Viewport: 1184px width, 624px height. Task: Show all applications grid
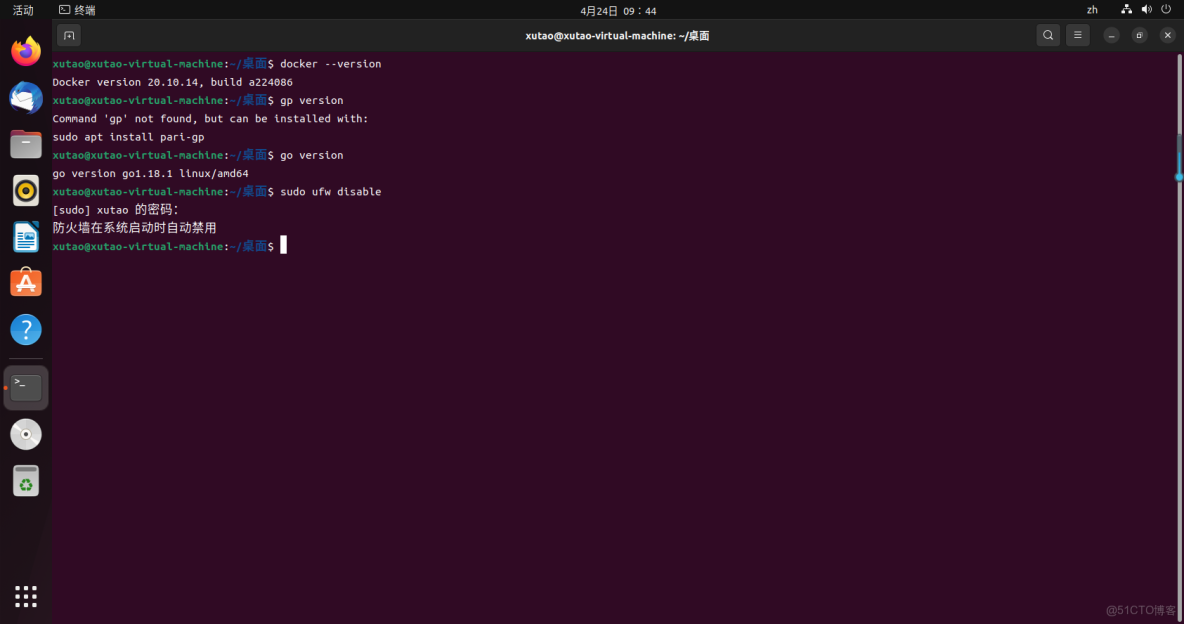click(26, 596)
